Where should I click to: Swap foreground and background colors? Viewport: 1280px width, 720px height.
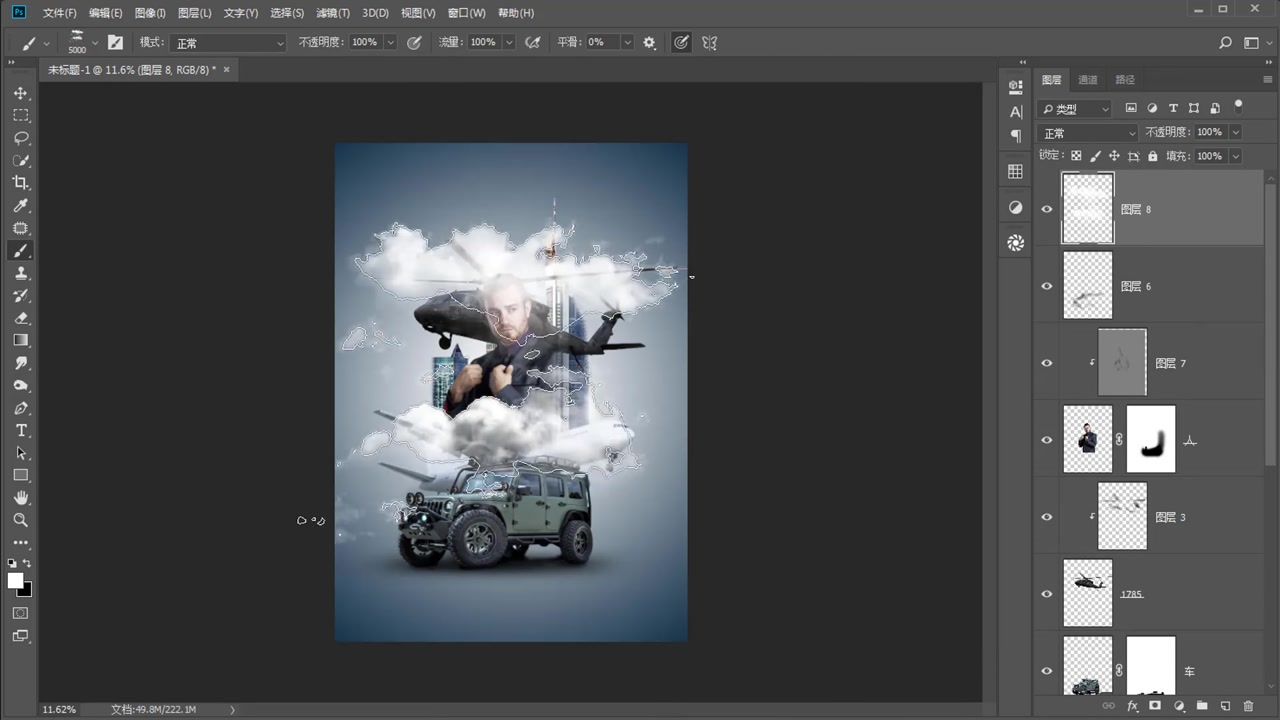(x=27, y=564)
